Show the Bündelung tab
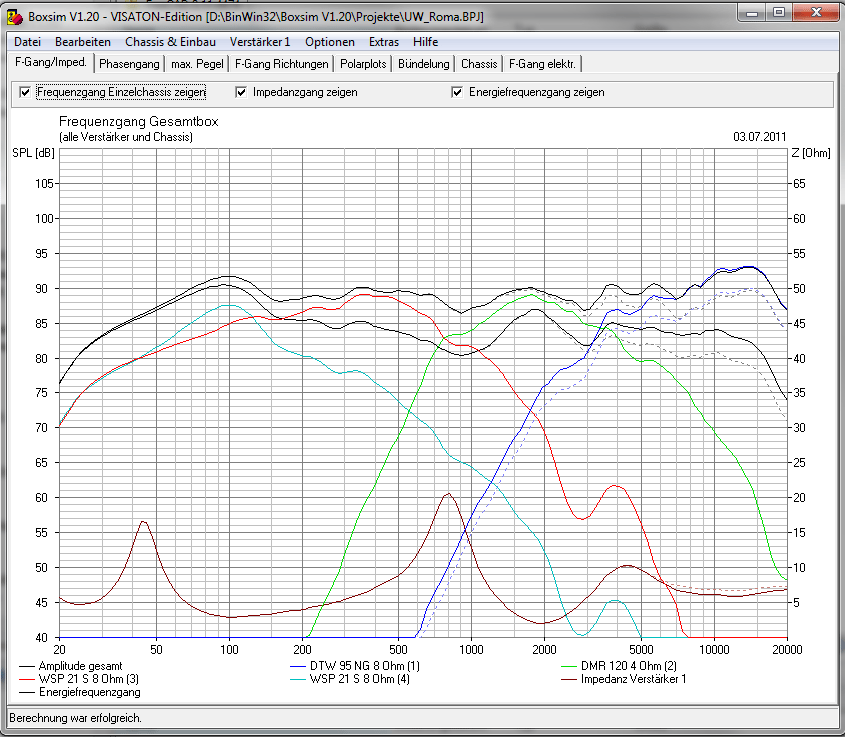Viewport: 845px width, 737px height. pos(423,64)
